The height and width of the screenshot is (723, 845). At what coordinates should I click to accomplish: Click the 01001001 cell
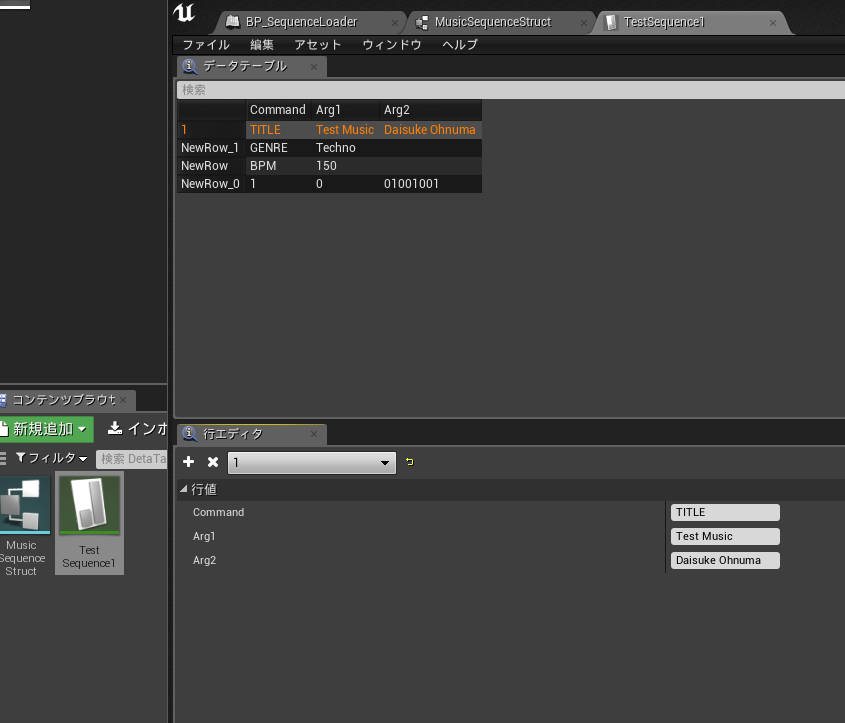(411, 184)
